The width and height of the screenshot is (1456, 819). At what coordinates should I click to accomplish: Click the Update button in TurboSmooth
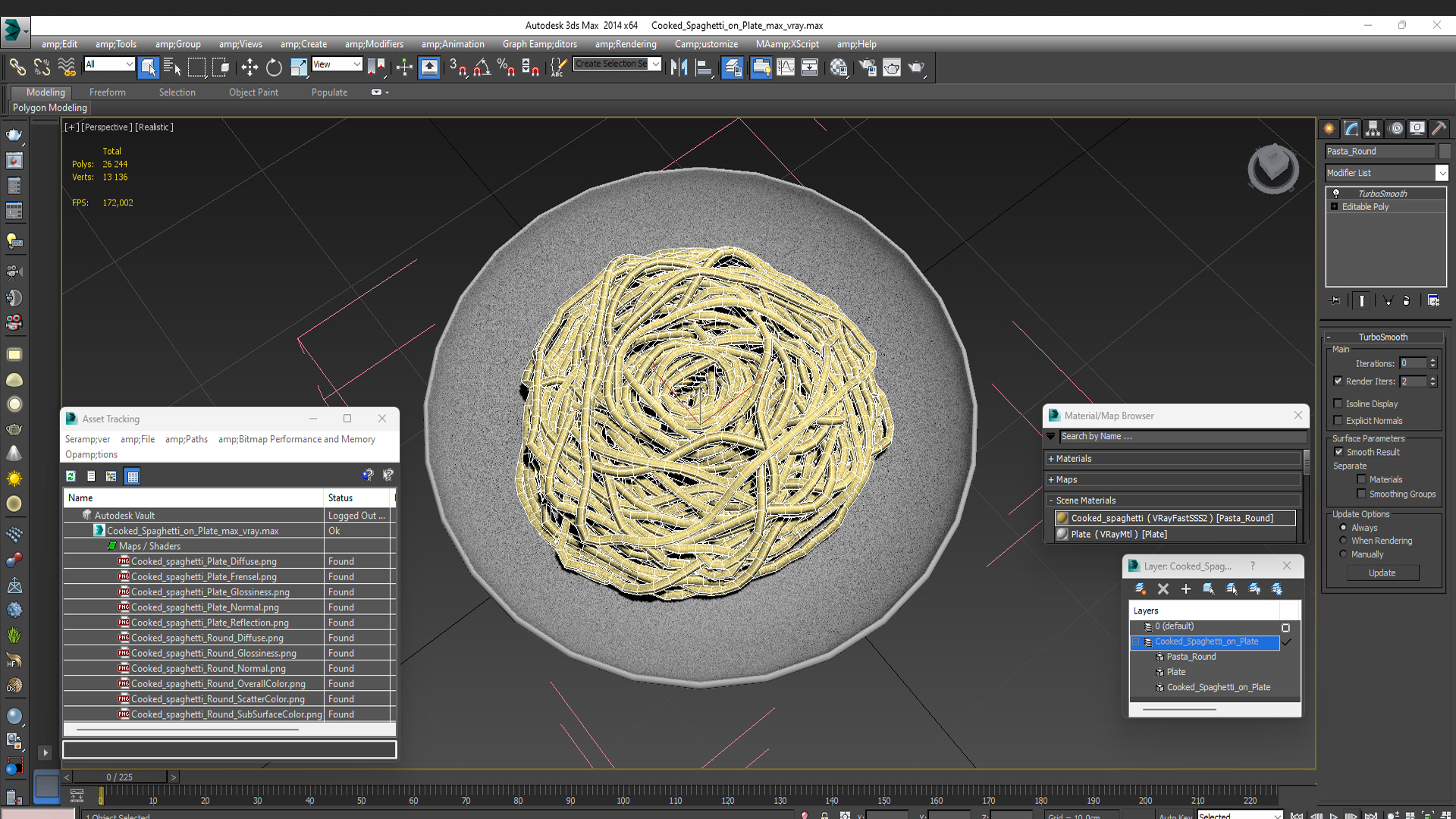[1382, 573]
